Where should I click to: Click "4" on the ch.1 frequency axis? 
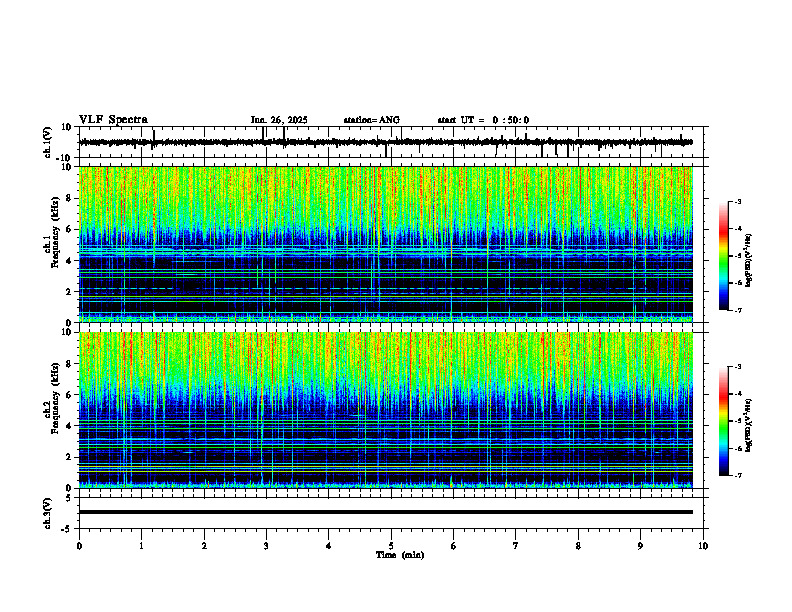[70, 261]
